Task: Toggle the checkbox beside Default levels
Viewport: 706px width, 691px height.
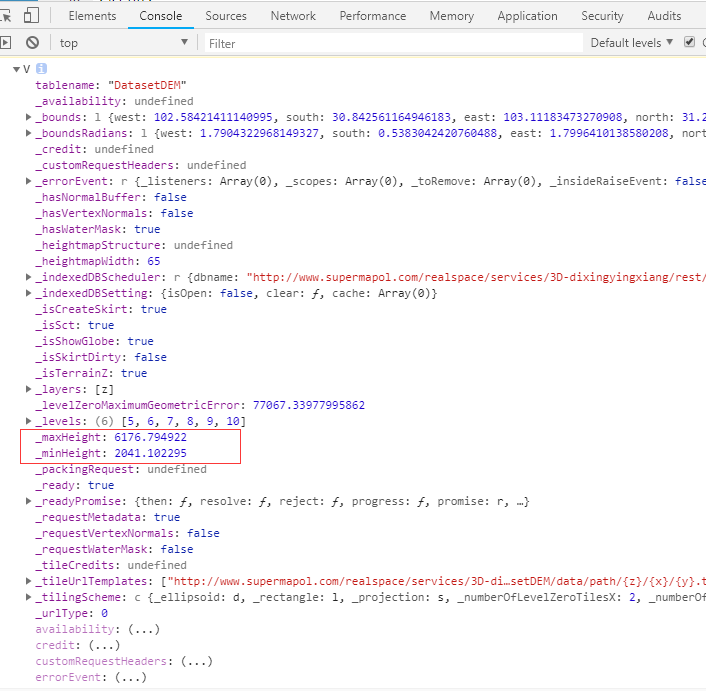Action: (689, 42)
